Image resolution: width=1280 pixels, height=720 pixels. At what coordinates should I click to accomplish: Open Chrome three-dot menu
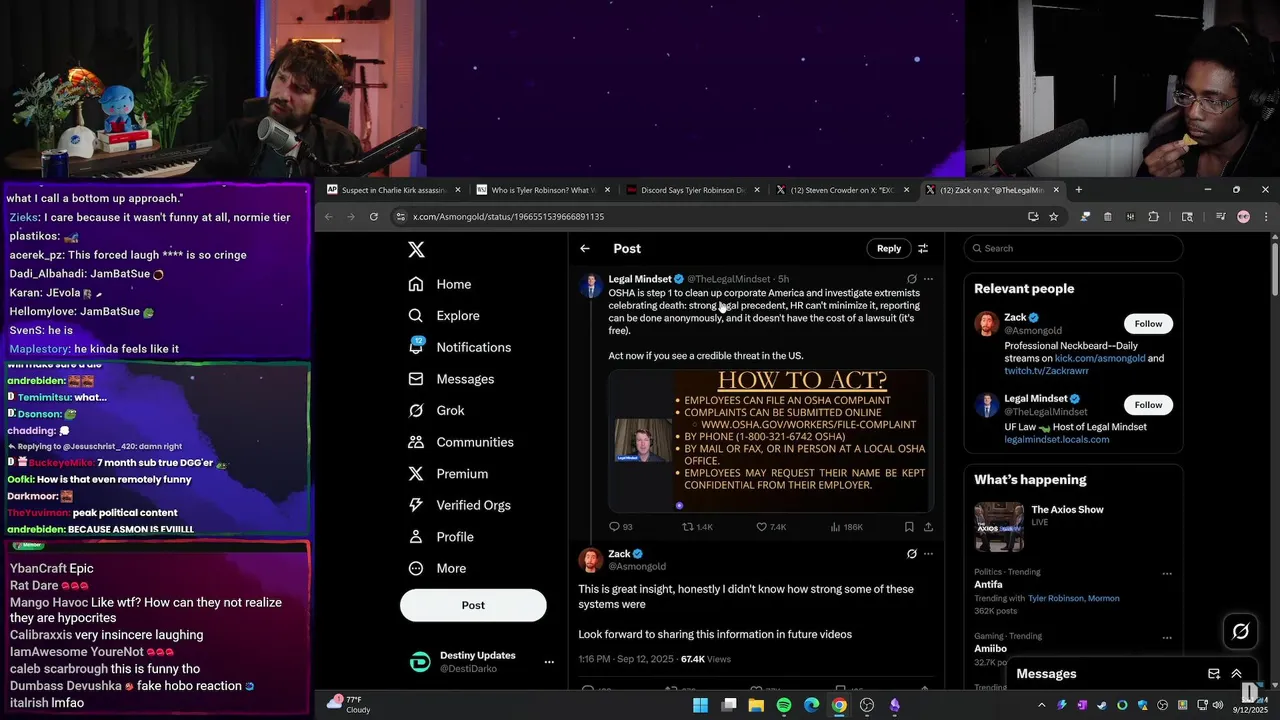1266,217
